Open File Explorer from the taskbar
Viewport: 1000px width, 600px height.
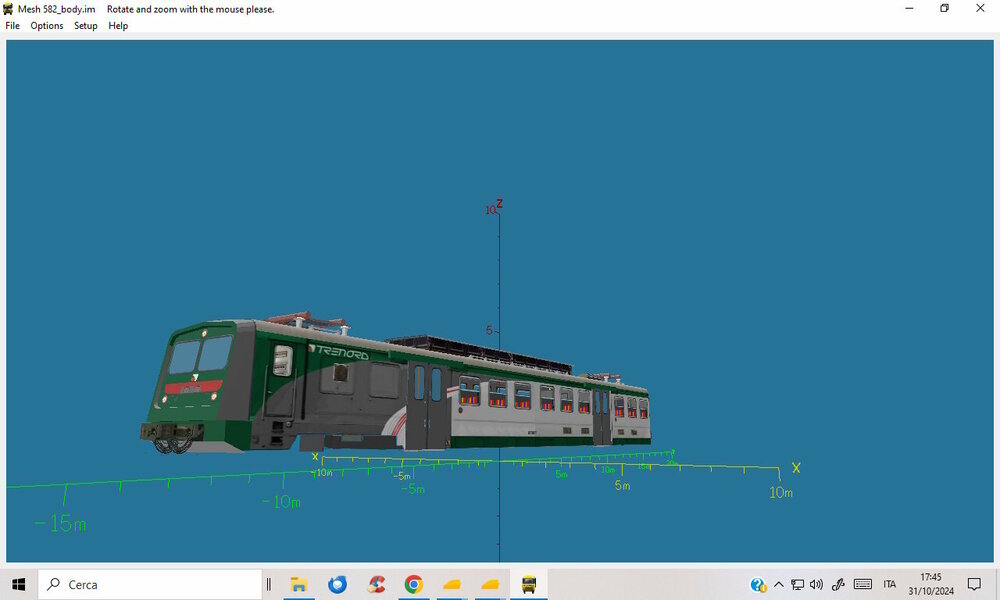point(298,584)
